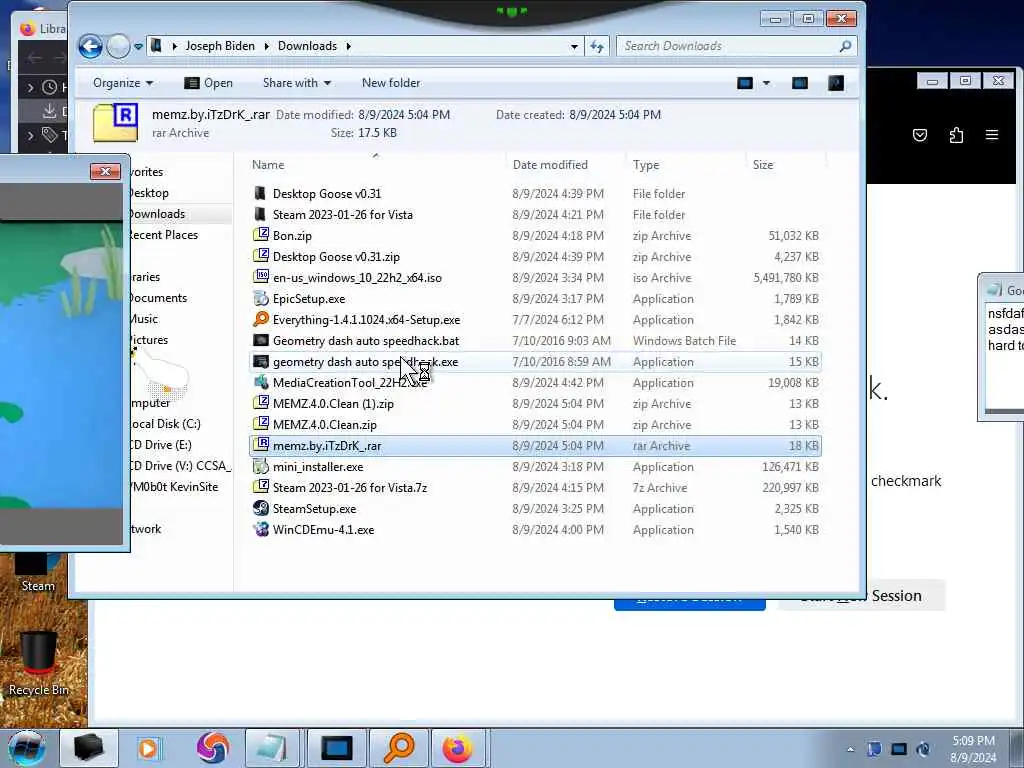1024x768 pixels.
Task: Select en-us_windows_10_22h2_x64.iso file icon
Action: 261,277
